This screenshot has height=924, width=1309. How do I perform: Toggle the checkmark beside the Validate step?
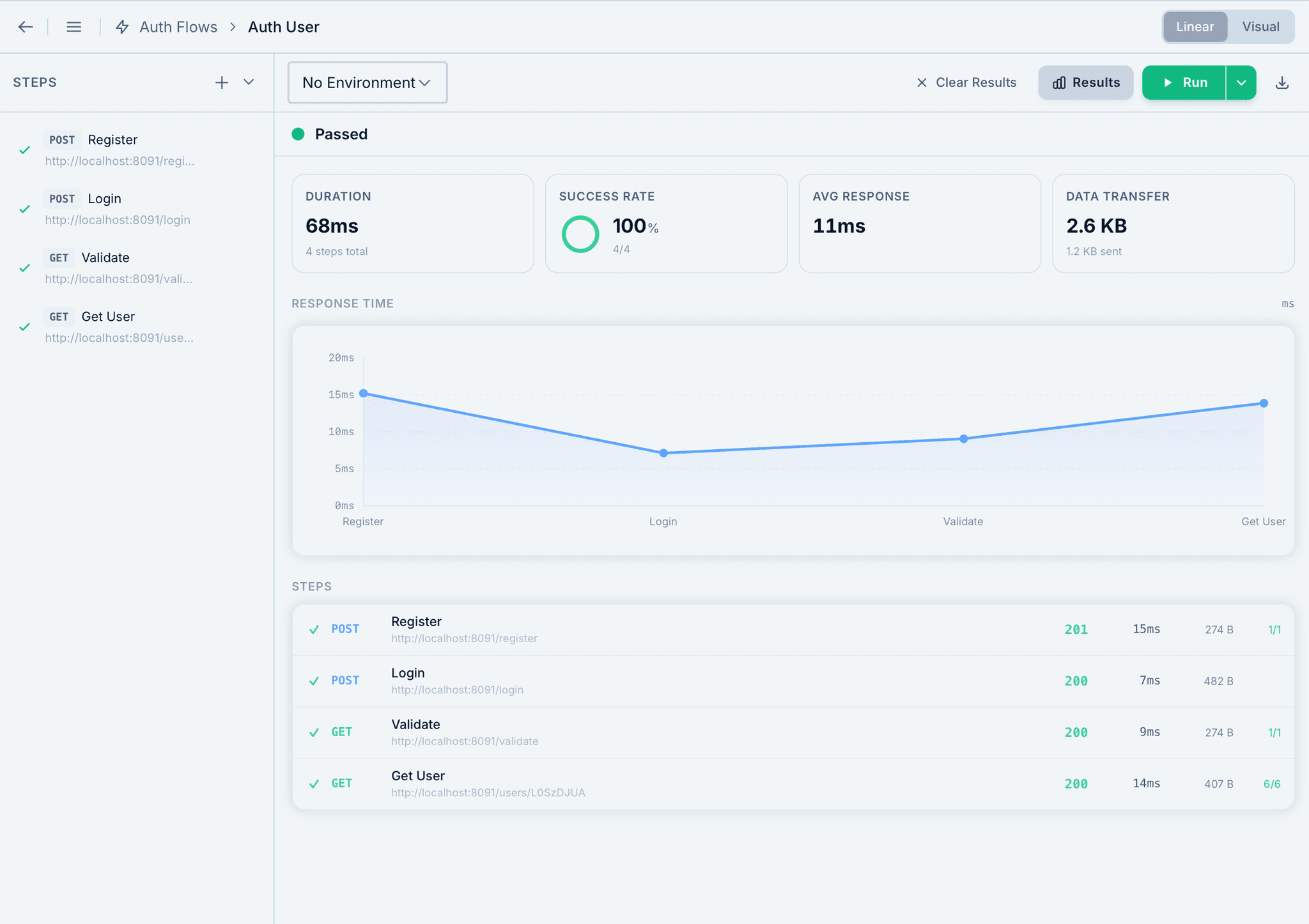point(25,268)
